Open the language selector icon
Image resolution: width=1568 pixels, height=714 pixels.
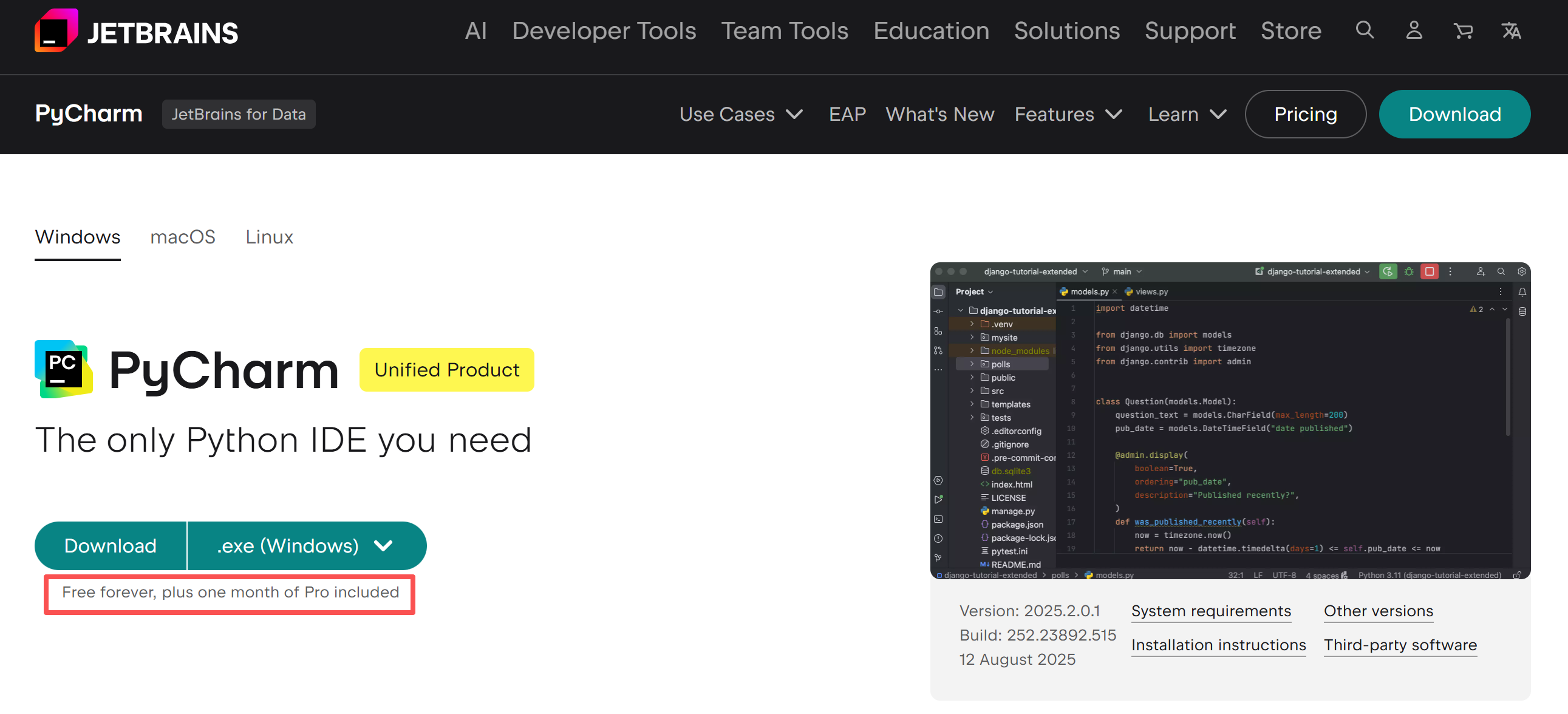[1511, 30]
